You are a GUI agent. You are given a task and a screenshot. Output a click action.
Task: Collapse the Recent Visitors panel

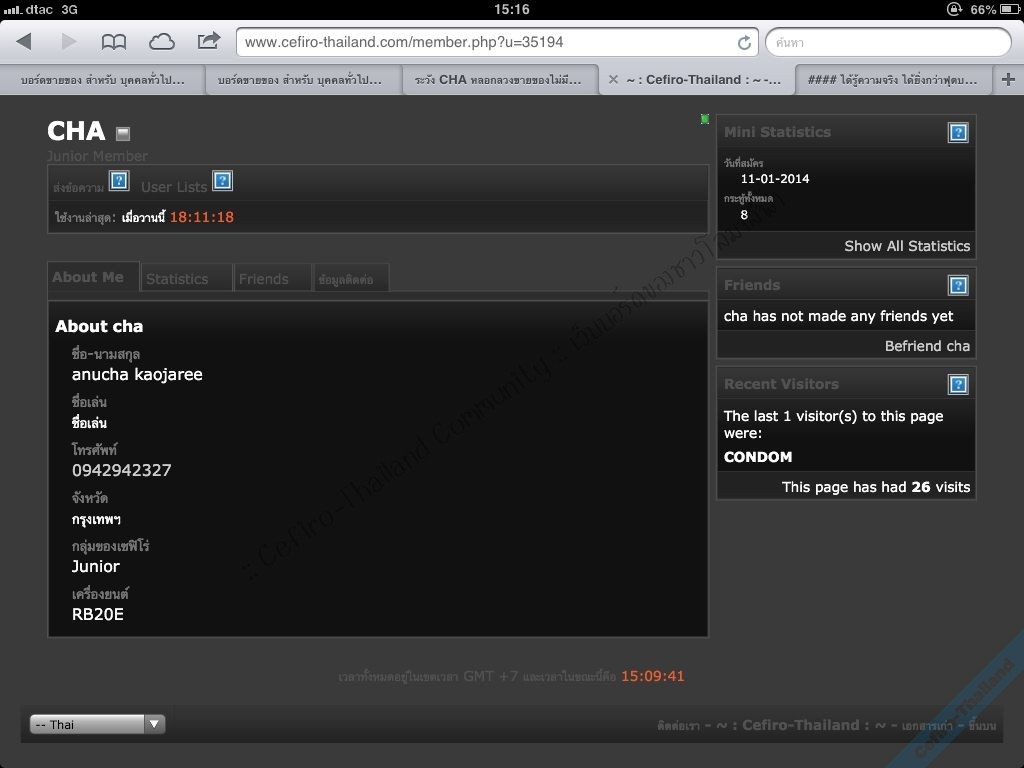pos(958,385)
